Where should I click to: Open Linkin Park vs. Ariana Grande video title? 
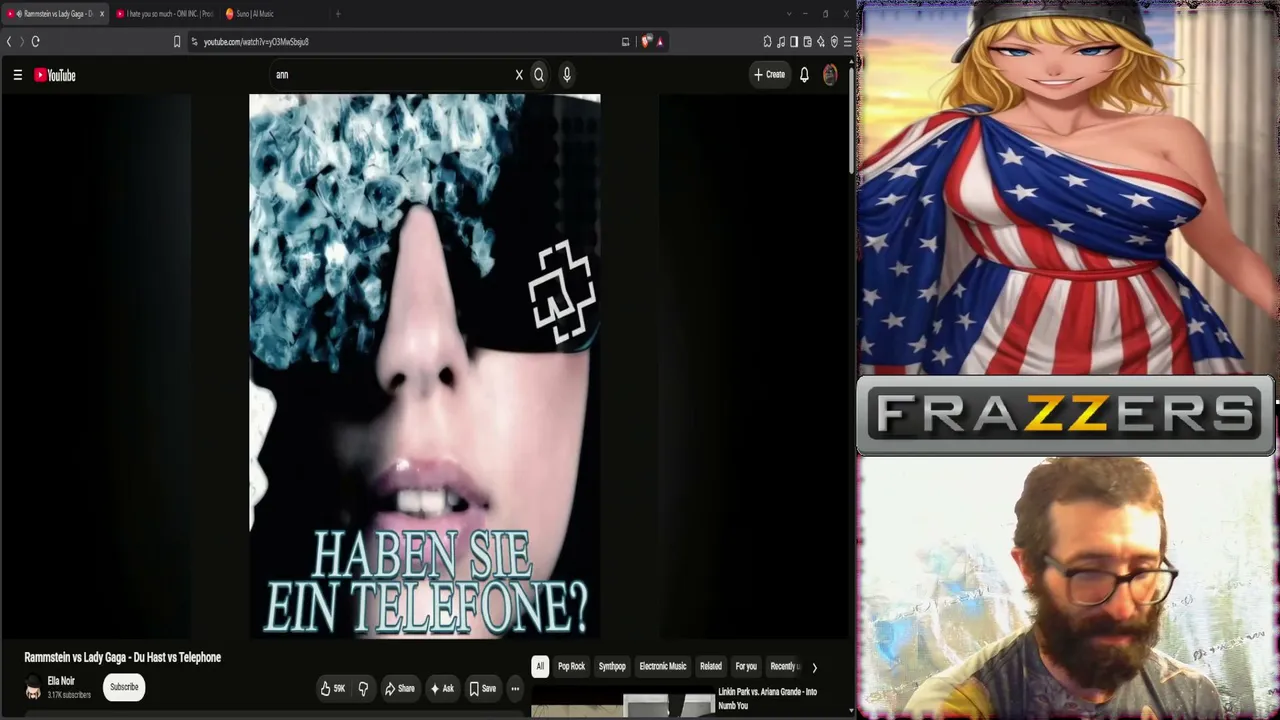pyautogui.click(x=767, y=698)
